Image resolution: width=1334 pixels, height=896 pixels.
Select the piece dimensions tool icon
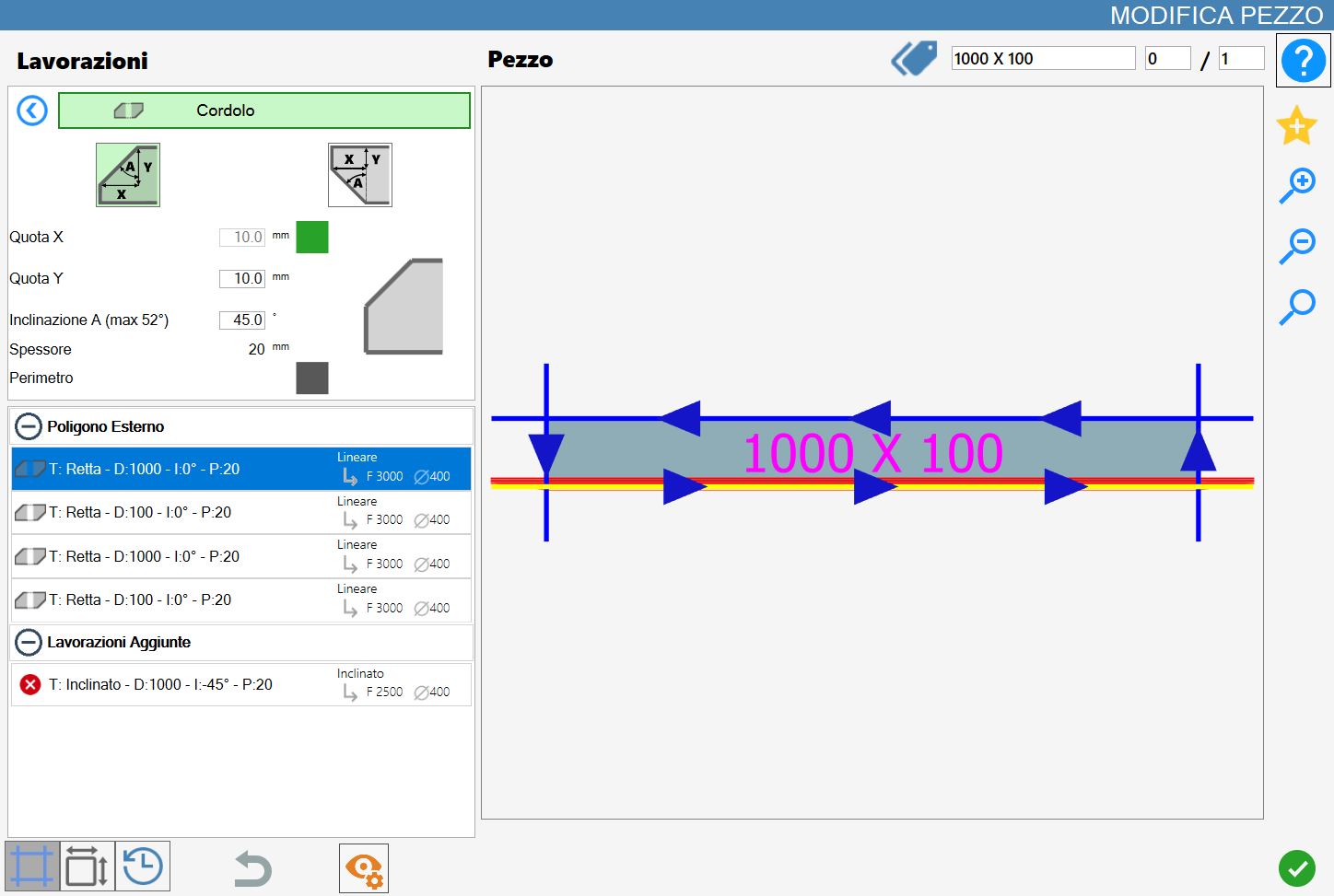(x=88, y=867)
